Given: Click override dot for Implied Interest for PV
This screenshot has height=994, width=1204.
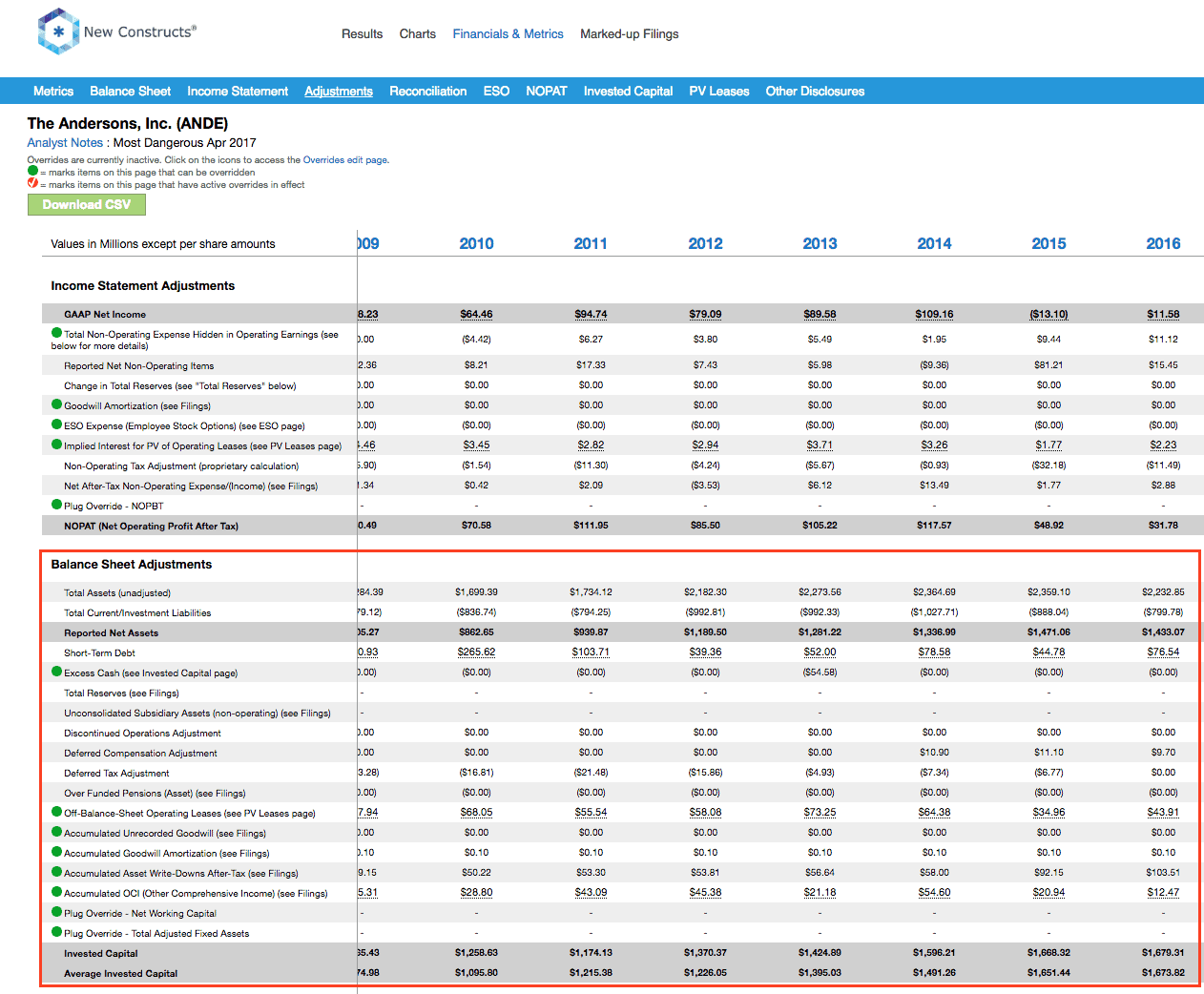Looking at the screenshot, I should [x=57, y=445].
